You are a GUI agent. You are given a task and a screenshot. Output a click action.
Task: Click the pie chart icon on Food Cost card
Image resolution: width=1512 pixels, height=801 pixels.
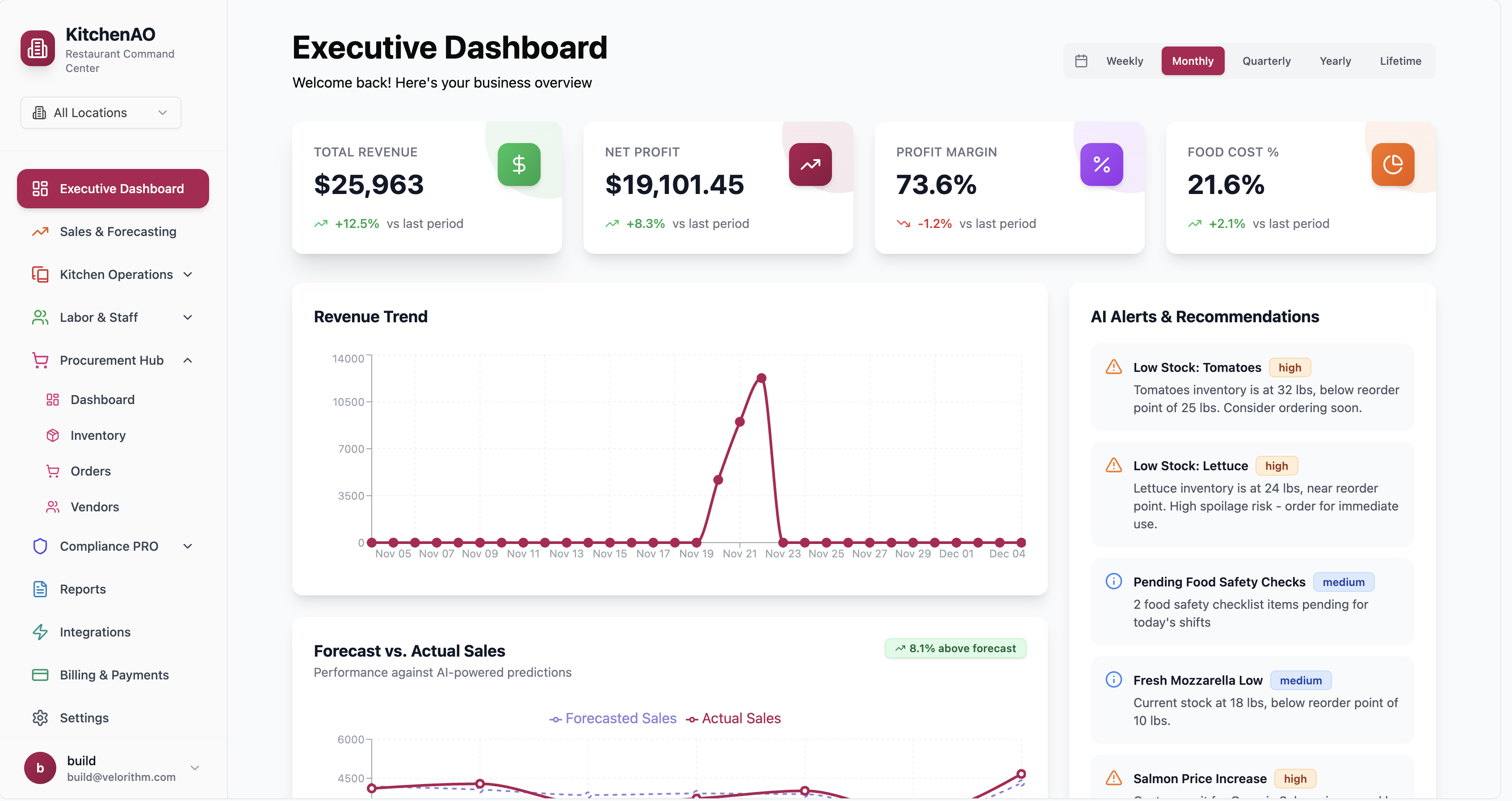pyautogui.click(x=1393, y=164)
